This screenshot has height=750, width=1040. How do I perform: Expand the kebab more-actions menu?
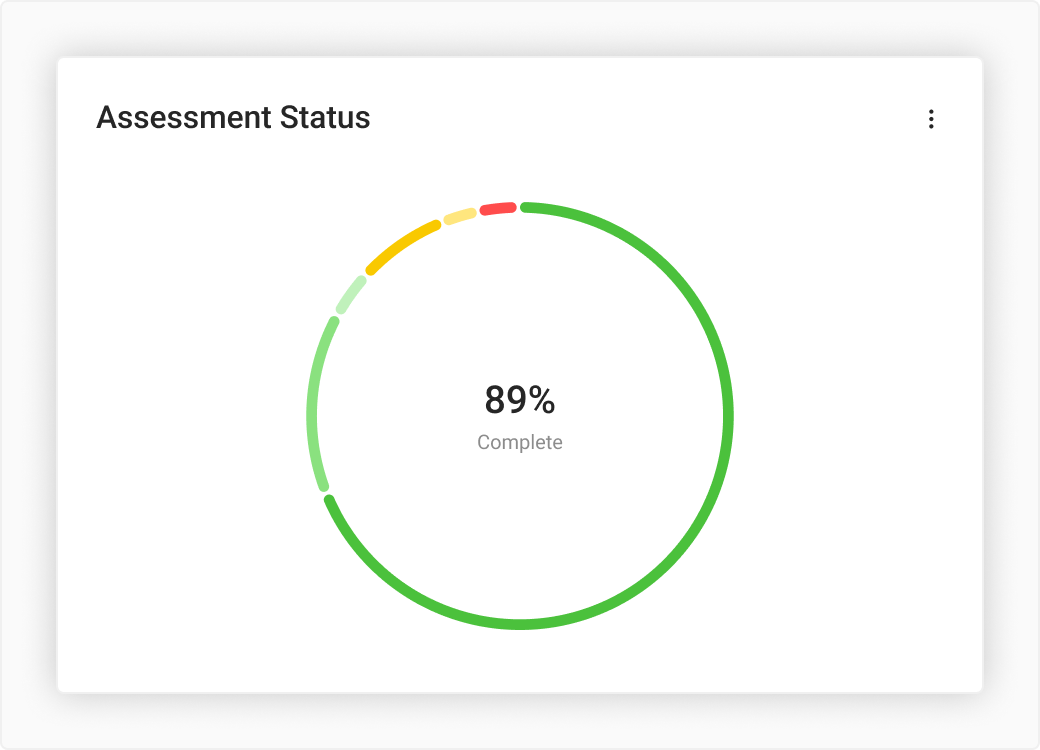click(x=931, y=119)
